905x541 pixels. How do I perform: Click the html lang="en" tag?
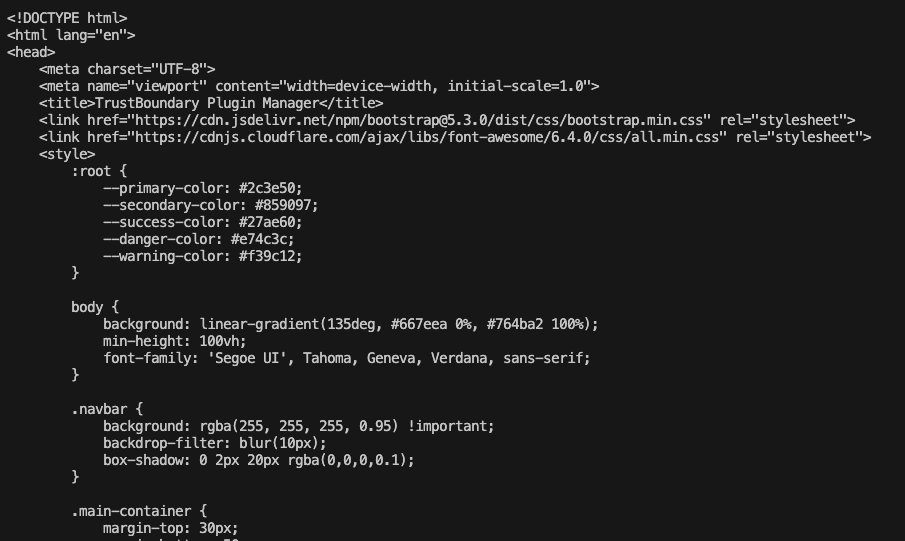(71, 35)
